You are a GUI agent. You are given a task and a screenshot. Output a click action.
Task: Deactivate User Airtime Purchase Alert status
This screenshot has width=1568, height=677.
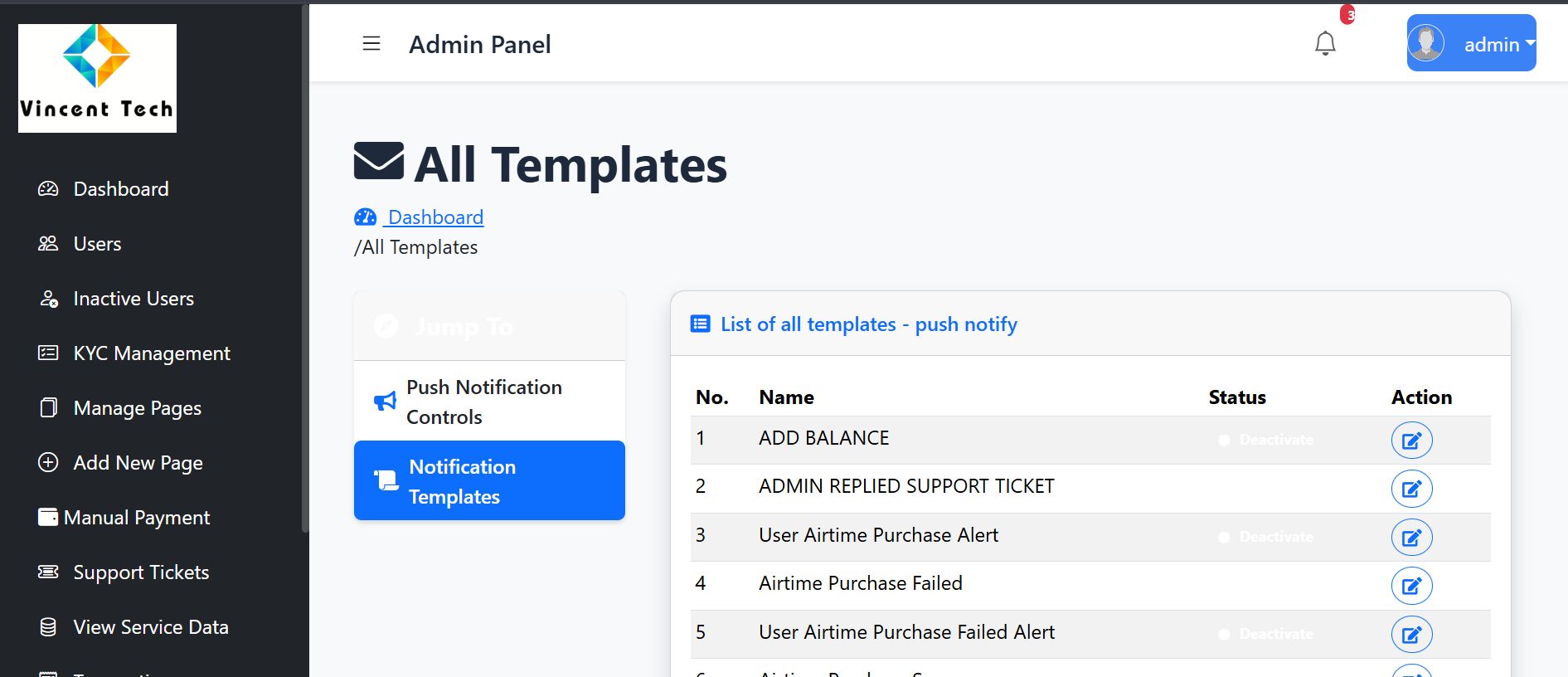pos(1266,537)
